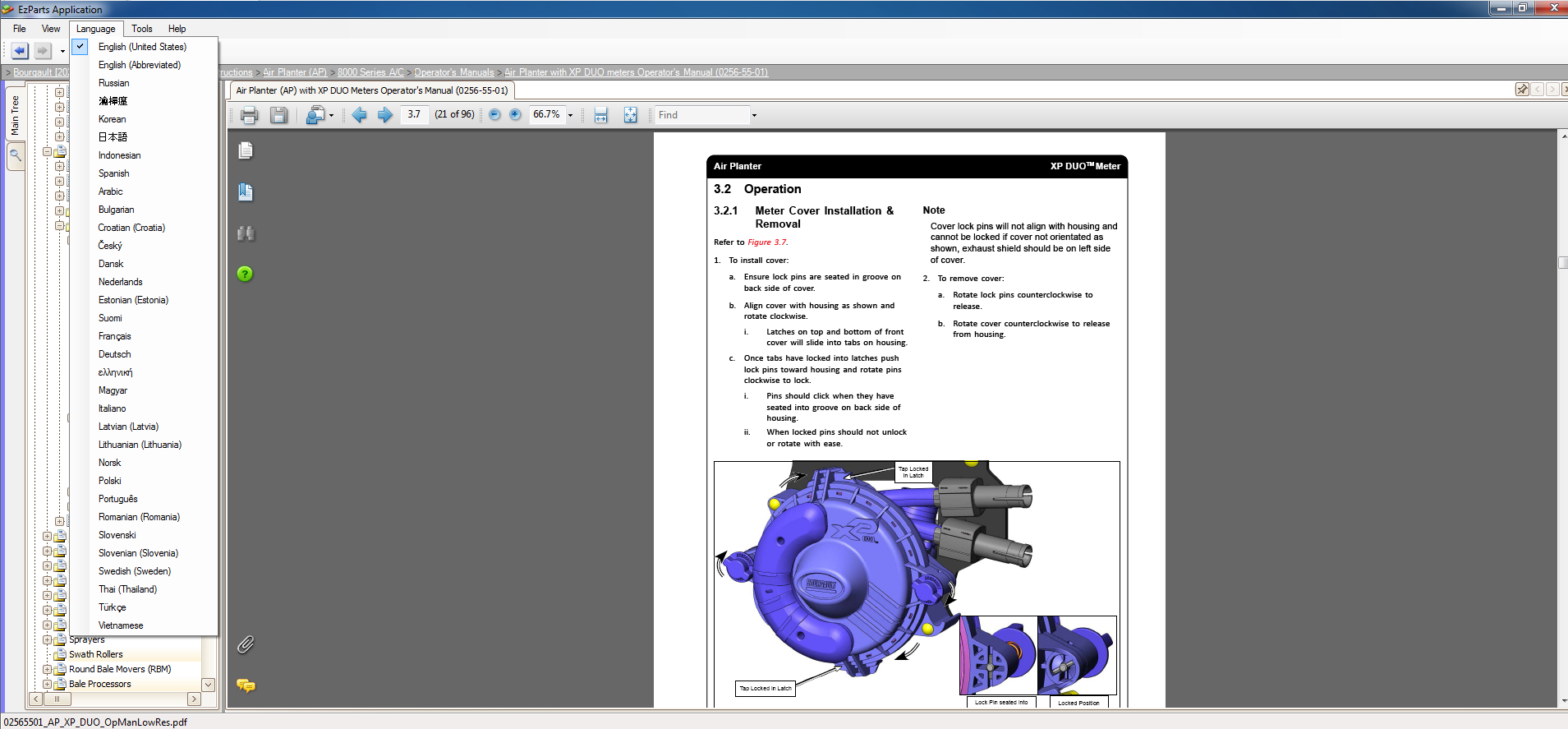Open the Help menu

point(177,29)
